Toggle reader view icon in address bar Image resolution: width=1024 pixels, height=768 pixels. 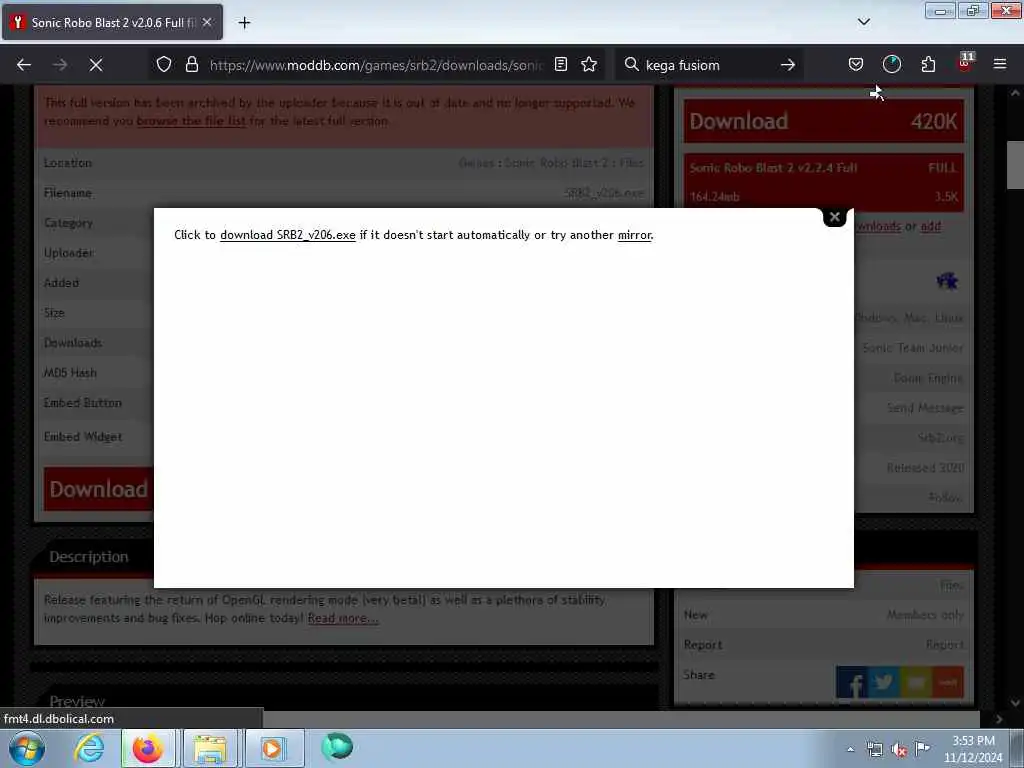point(560,65)
